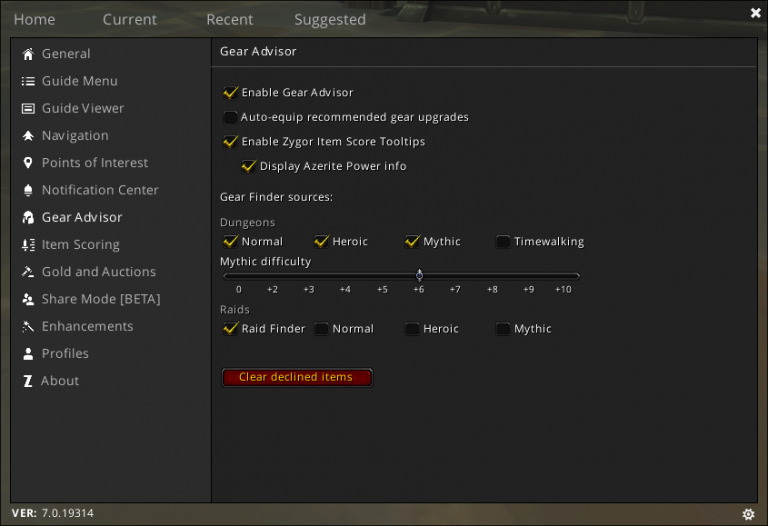The width and height of the screenshot is (768, 526).
Task: Click the Gear Finder sources label
Action: 276,197
